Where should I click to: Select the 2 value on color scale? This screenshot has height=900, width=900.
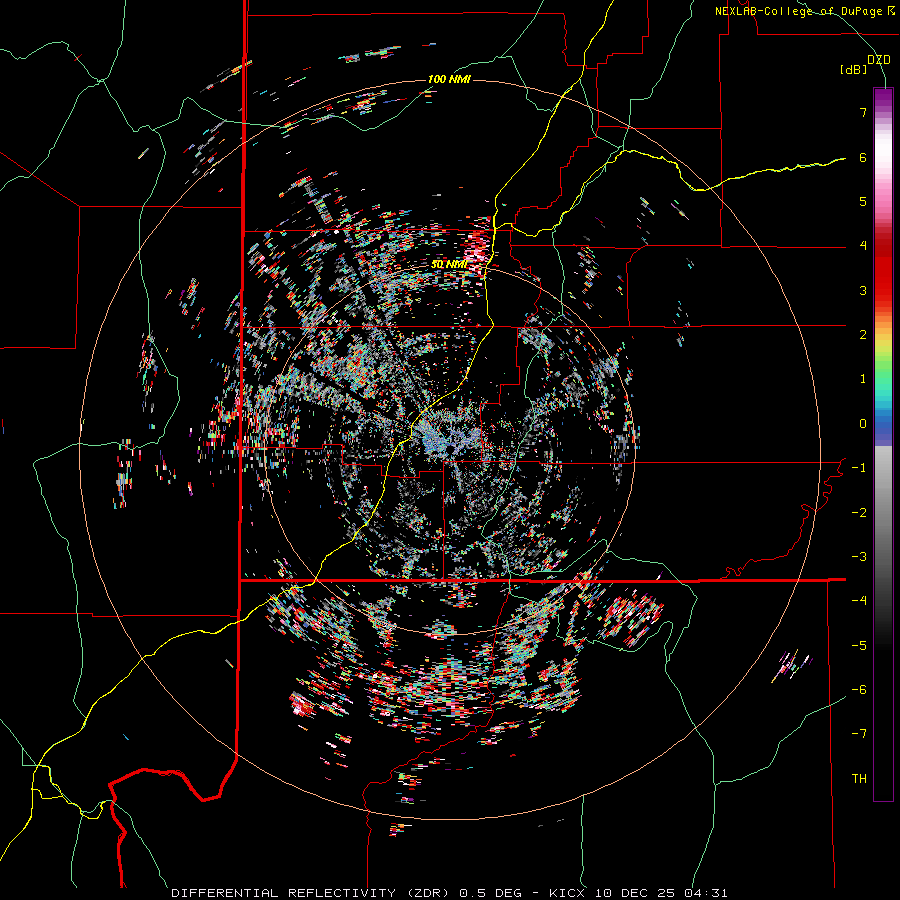pyautogui.click(x=863, y=335)
